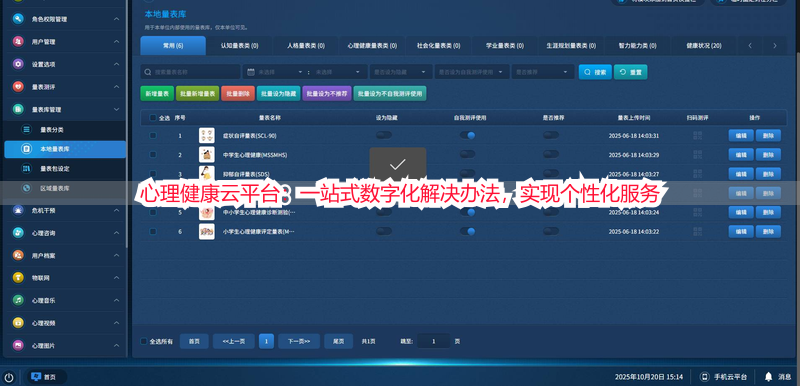Click 编辑 for 症状自评量表(SCL-90)
This screenshot has height=386, width=800.
[741, 136]
